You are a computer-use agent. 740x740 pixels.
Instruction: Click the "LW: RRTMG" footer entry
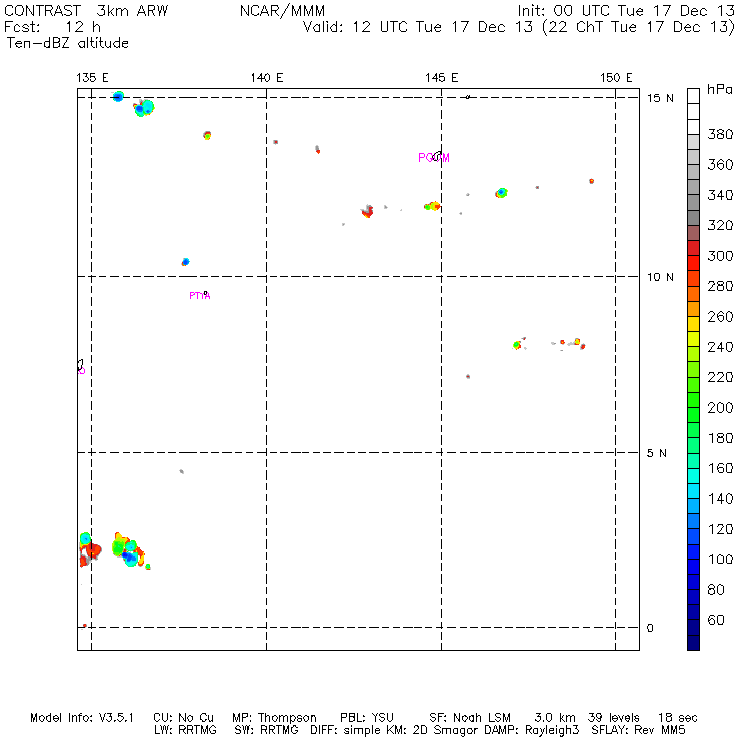(185, 730)
